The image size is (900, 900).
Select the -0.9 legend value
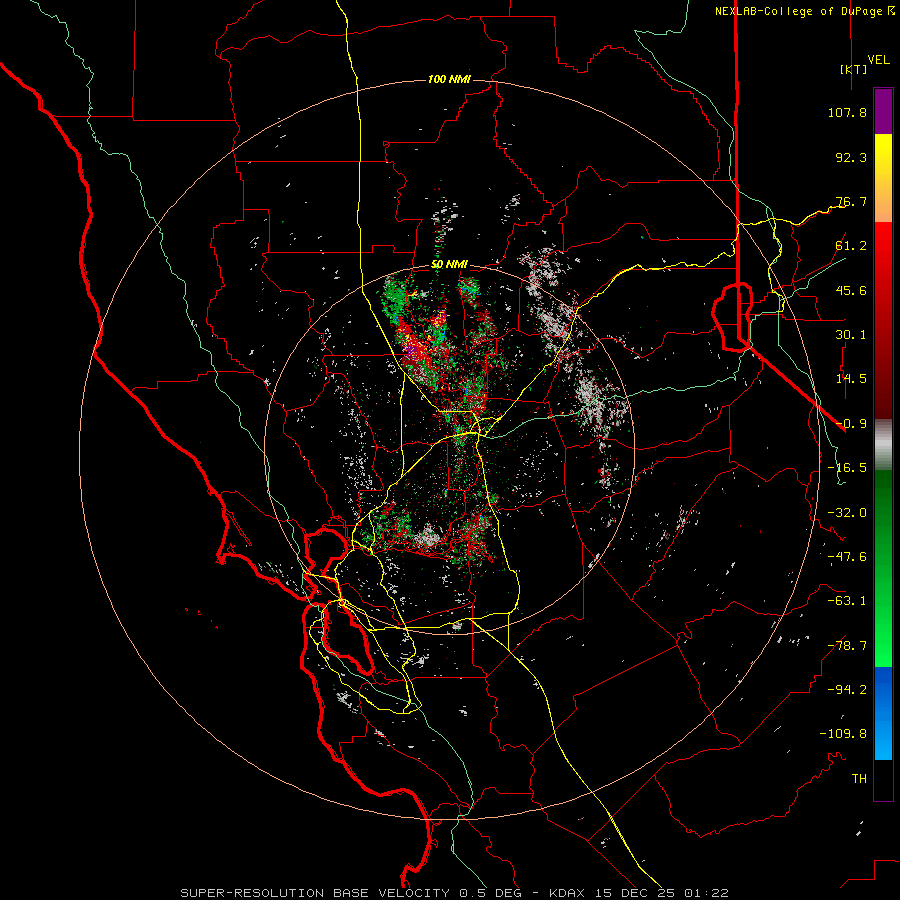tap(851, 424)
